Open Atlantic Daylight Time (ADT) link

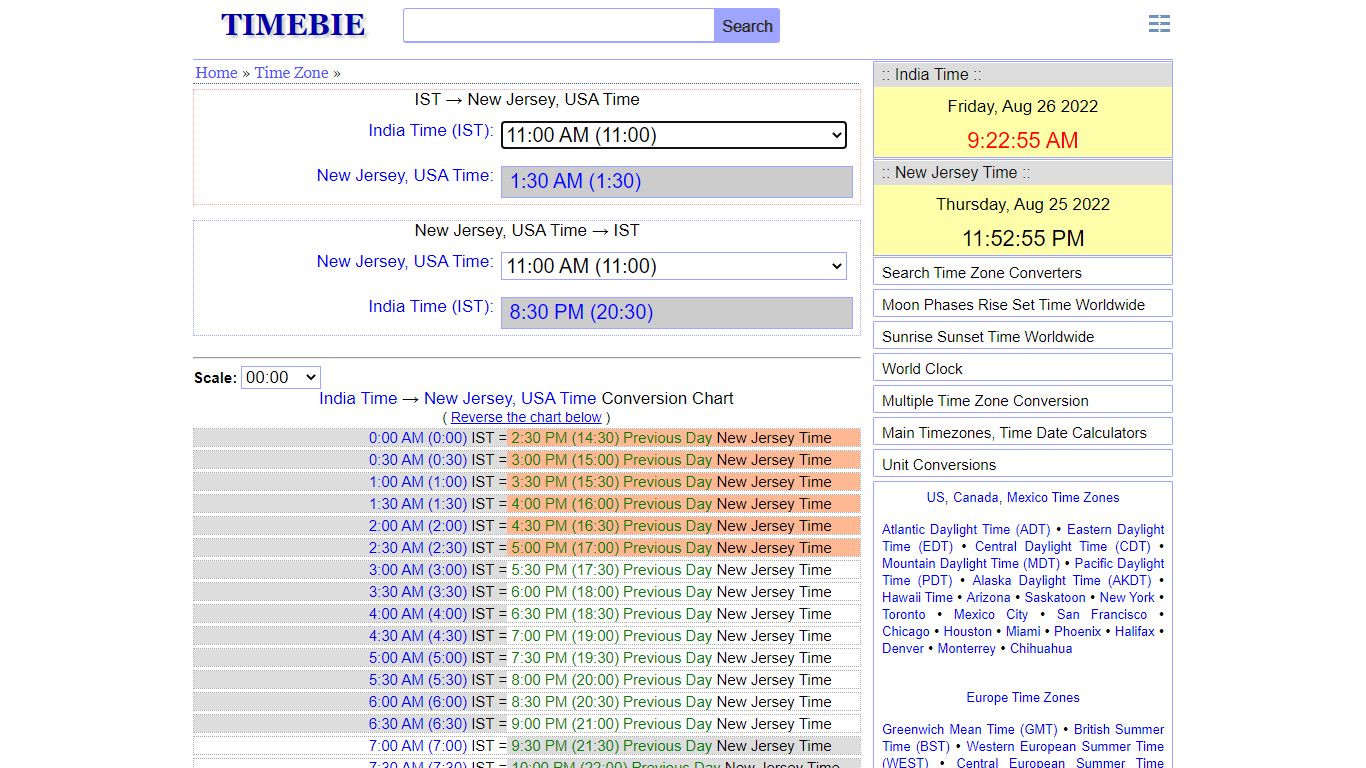966,529
